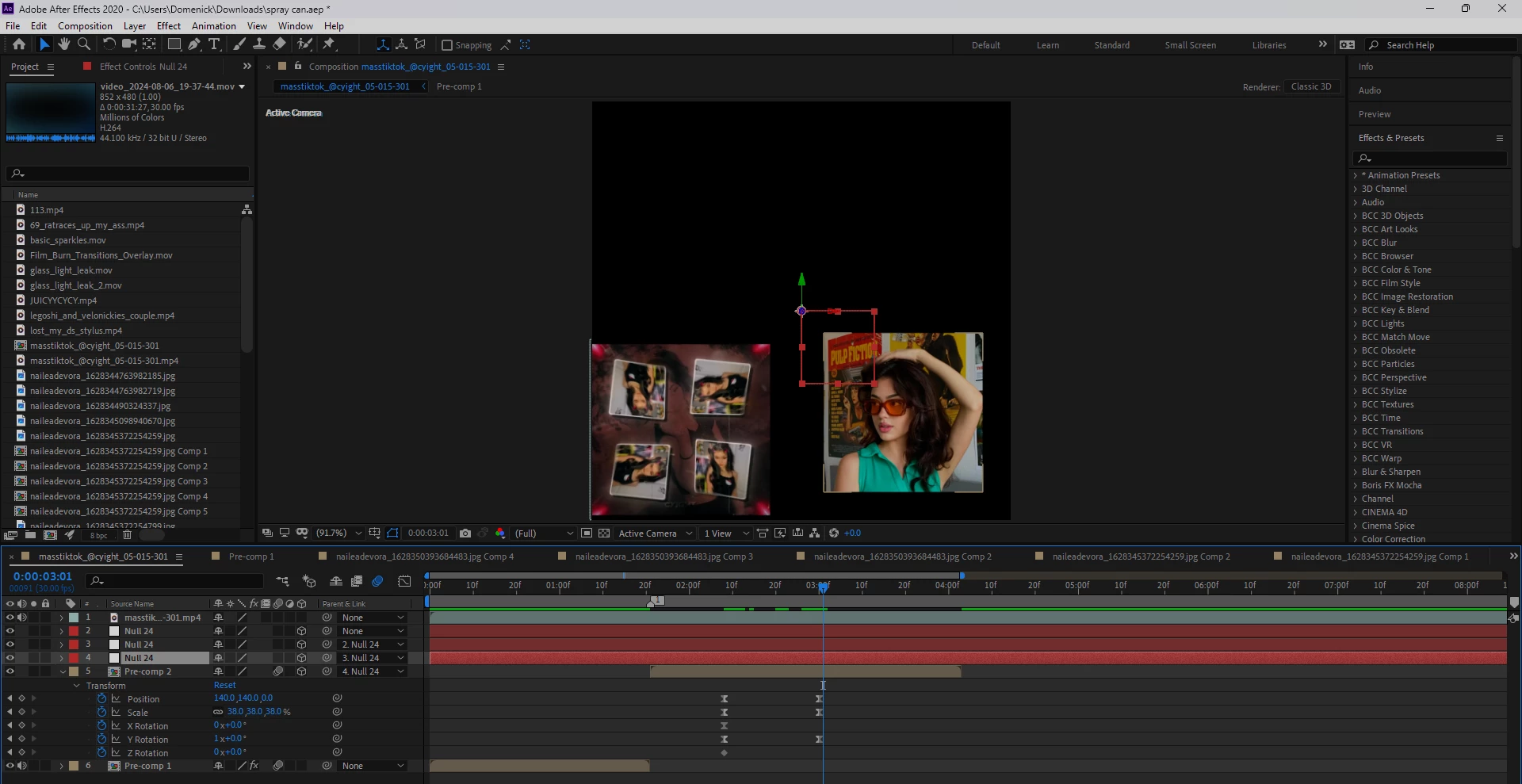Image resolution: width=1522 pixels, height=784 pixels.
Task: Select the Brush tool
Action: click(x=239, y=44)
